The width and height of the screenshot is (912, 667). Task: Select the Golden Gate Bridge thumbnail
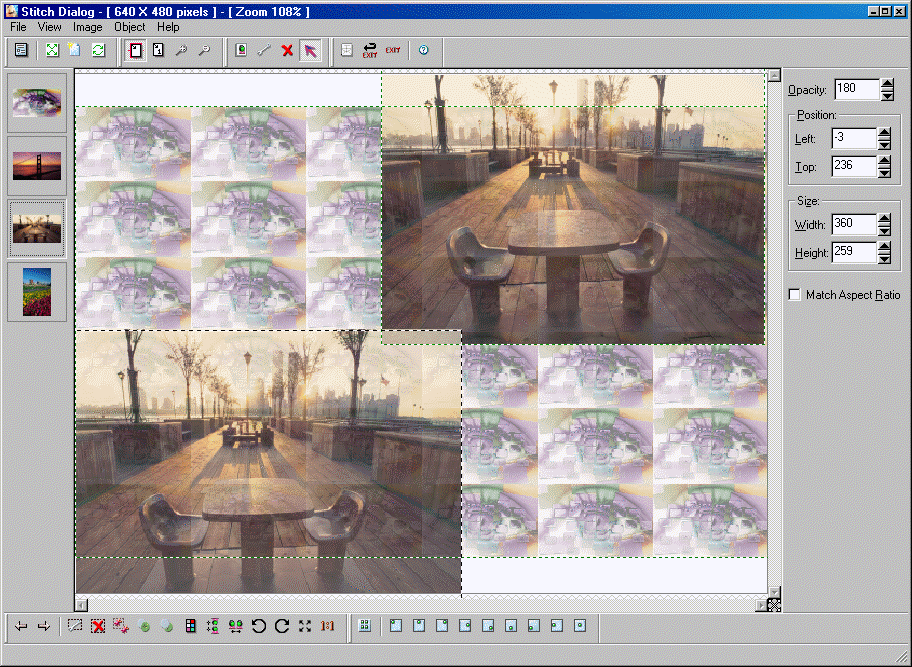click(36, 166)
